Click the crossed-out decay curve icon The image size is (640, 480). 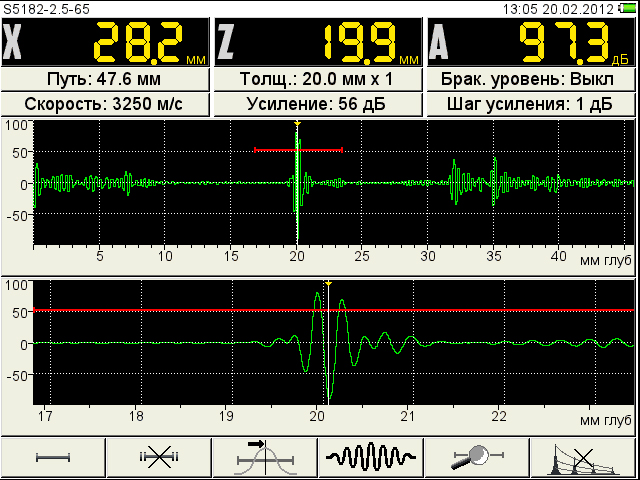584,458
